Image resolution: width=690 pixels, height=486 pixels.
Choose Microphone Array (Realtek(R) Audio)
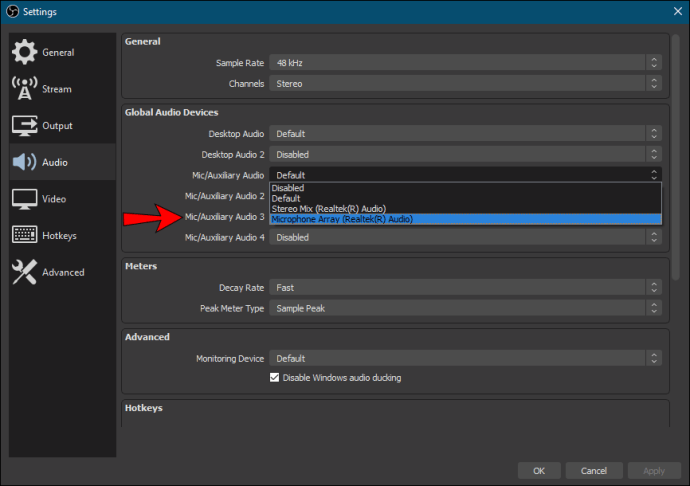coord(465,219)
